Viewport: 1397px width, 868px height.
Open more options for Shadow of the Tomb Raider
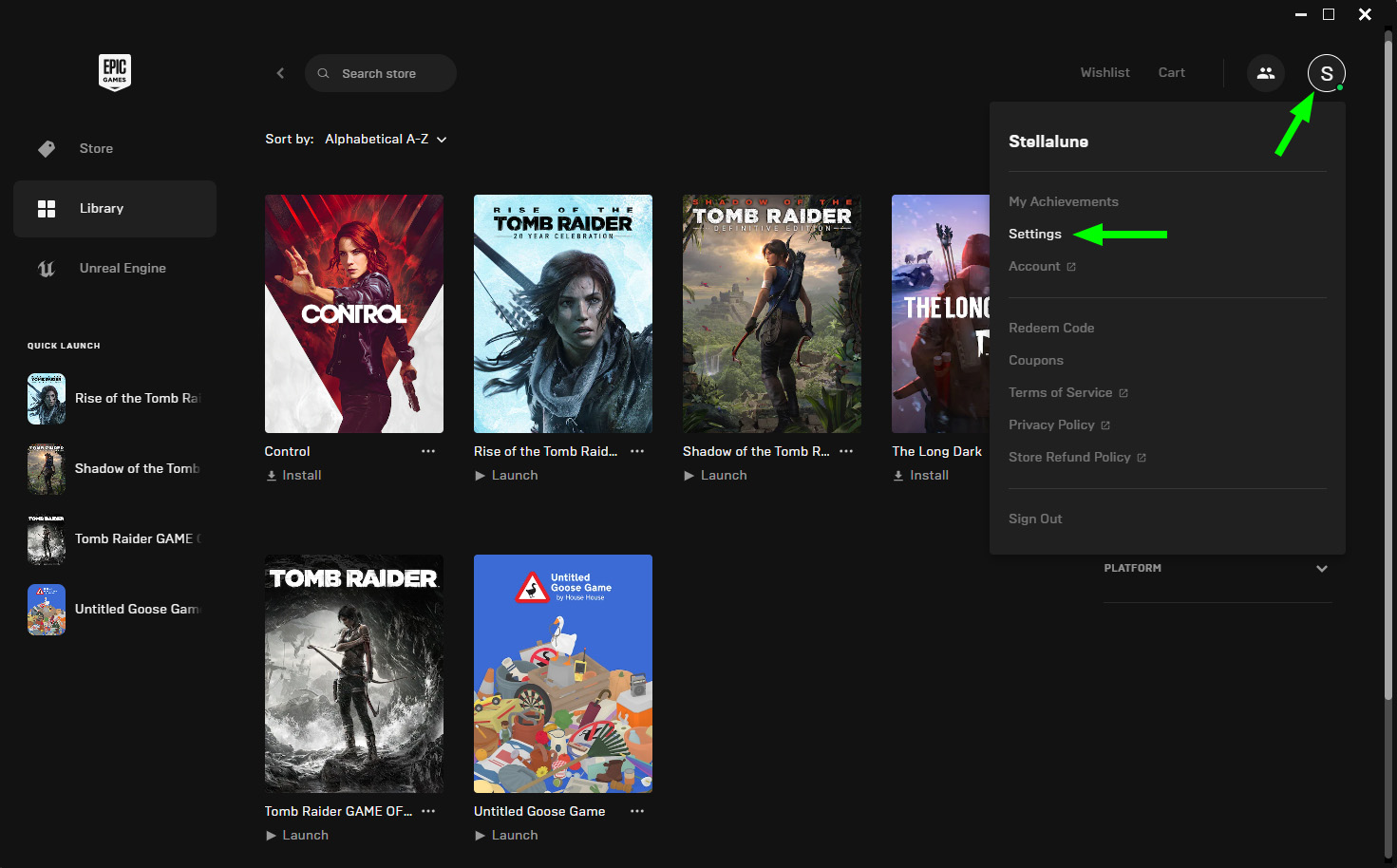coord(846,451)
